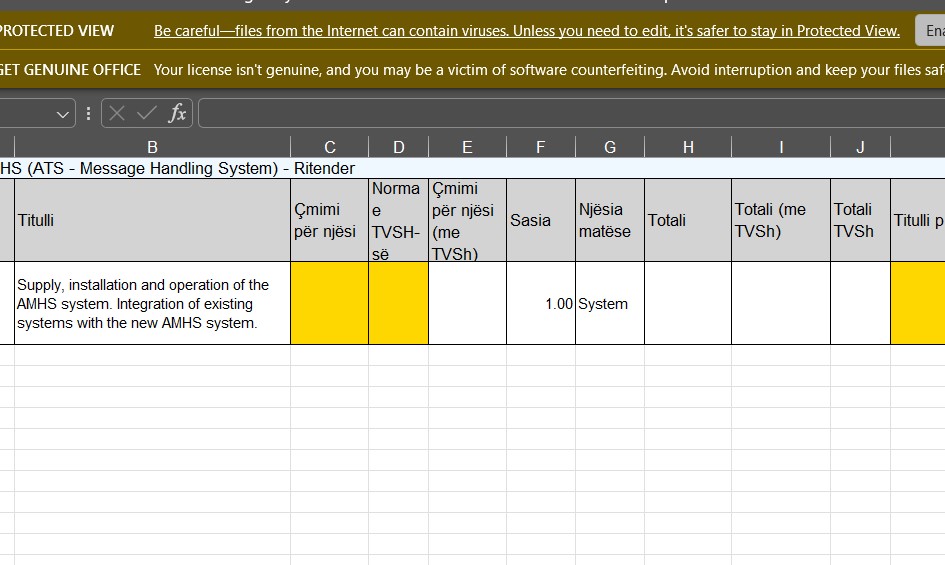Select the AMHS system description cell
Viewport: 945px width, 565px height.
[x=152, y=304]
